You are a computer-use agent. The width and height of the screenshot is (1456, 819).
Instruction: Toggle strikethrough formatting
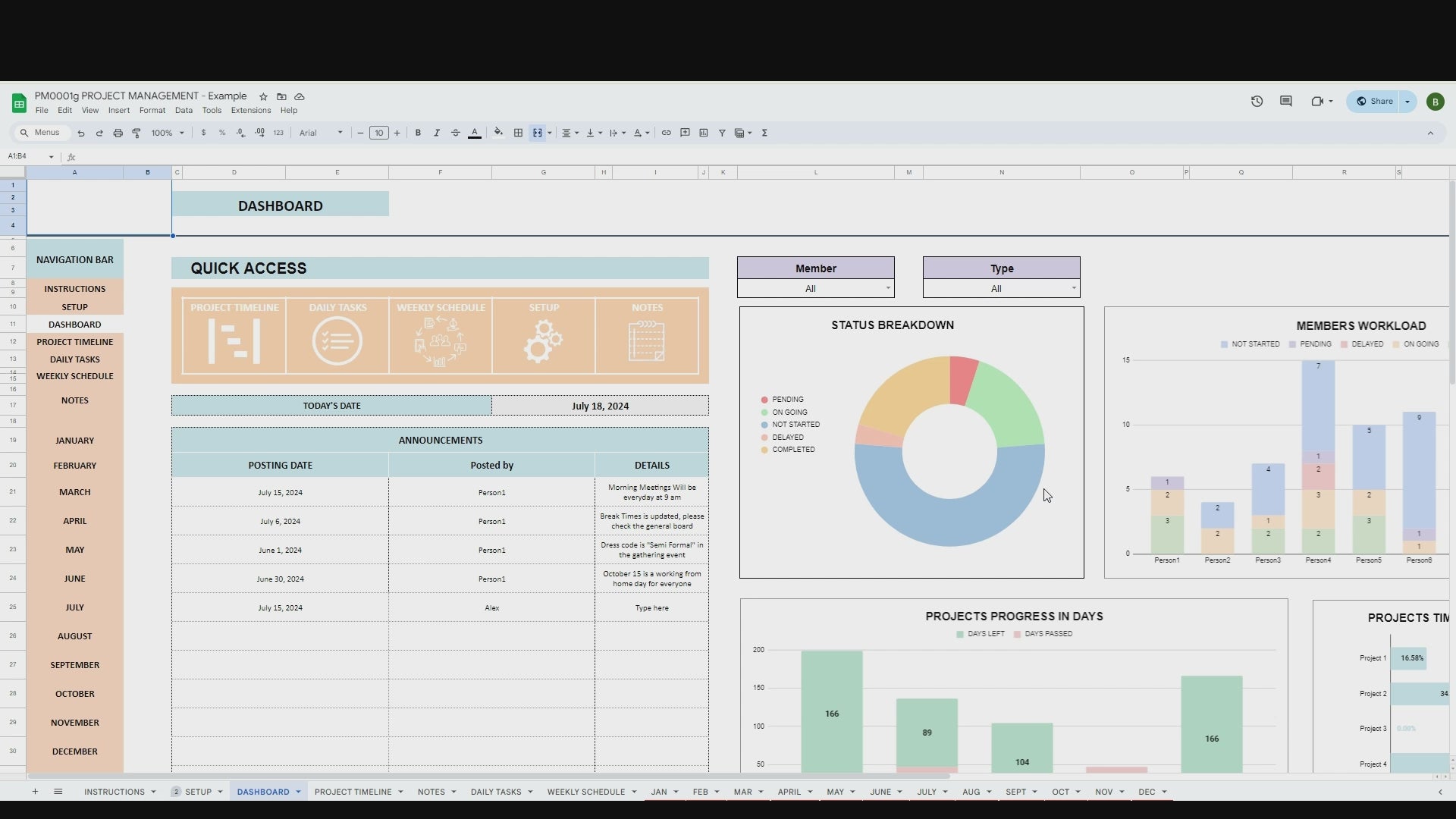456,133
